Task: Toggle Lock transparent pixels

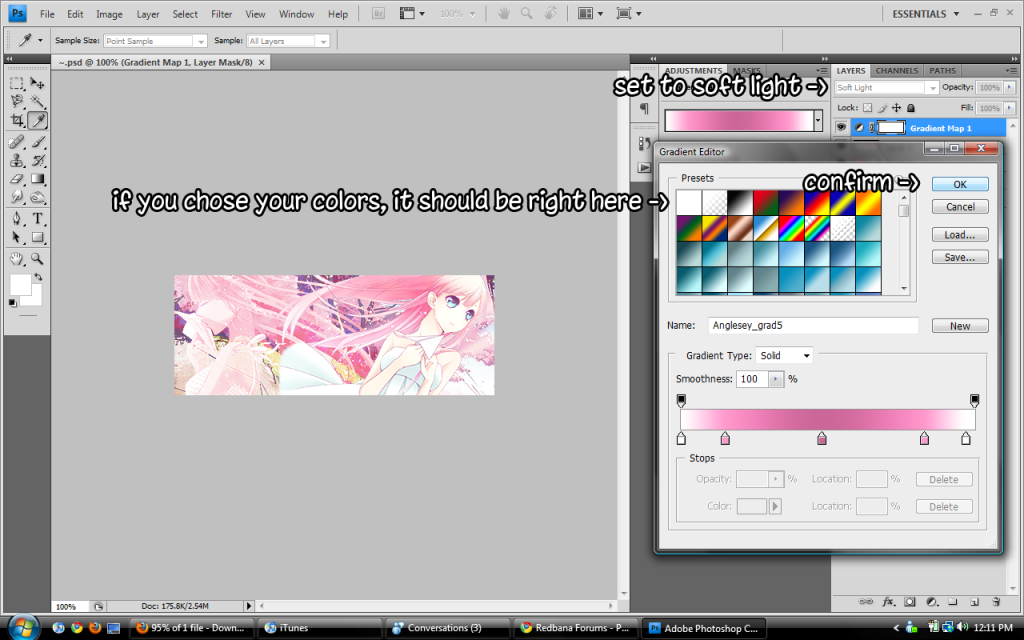Action: coord(867,108)
